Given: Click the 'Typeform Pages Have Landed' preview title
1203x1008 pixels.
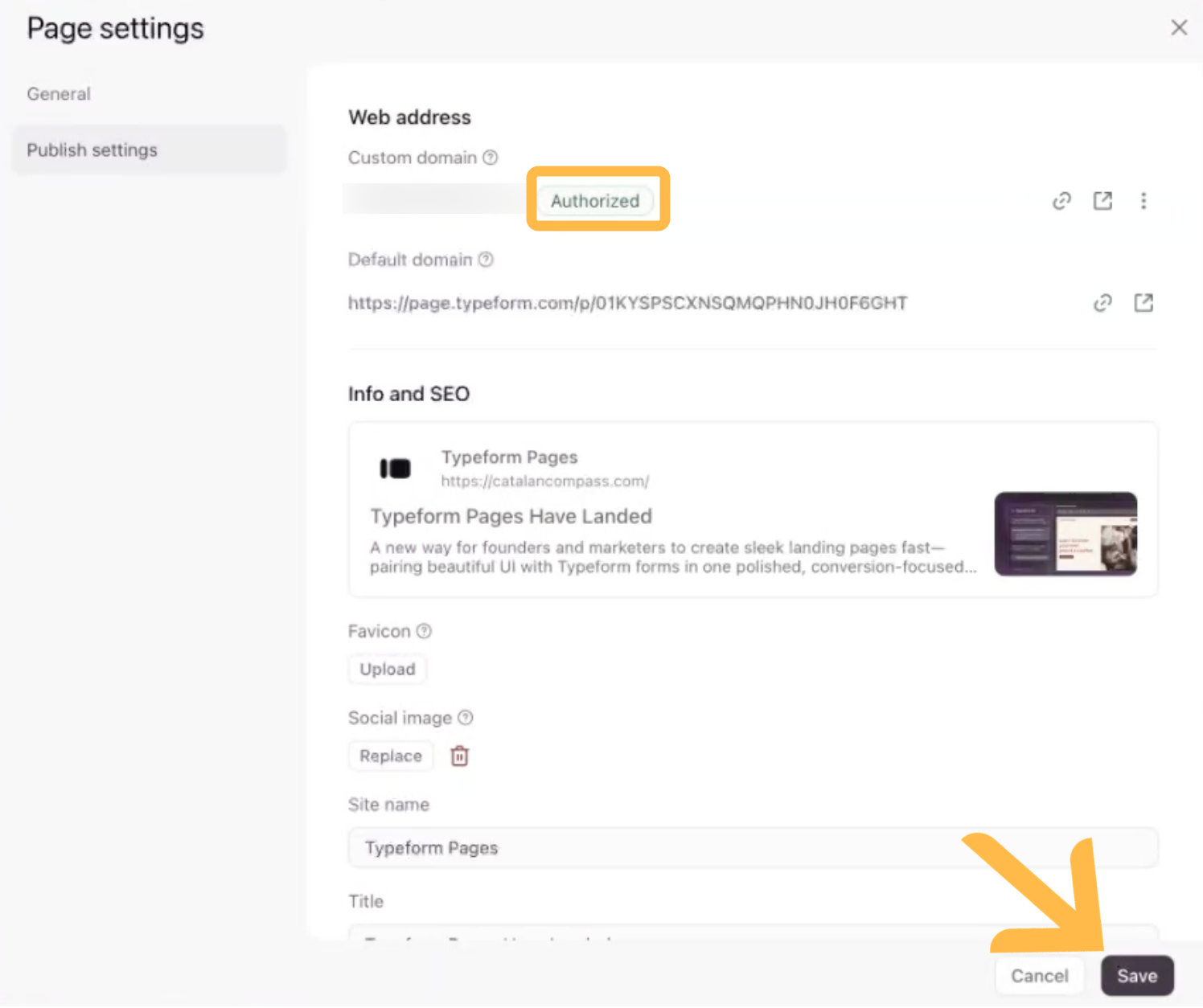Looking at the screenshot, I should [x=511, y=516].
